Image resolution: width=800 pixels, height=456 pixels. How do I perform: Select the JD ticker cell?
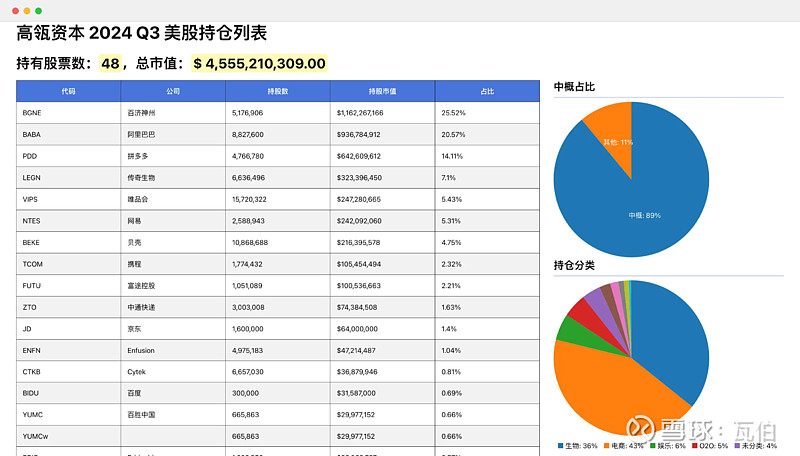(68, 329)
